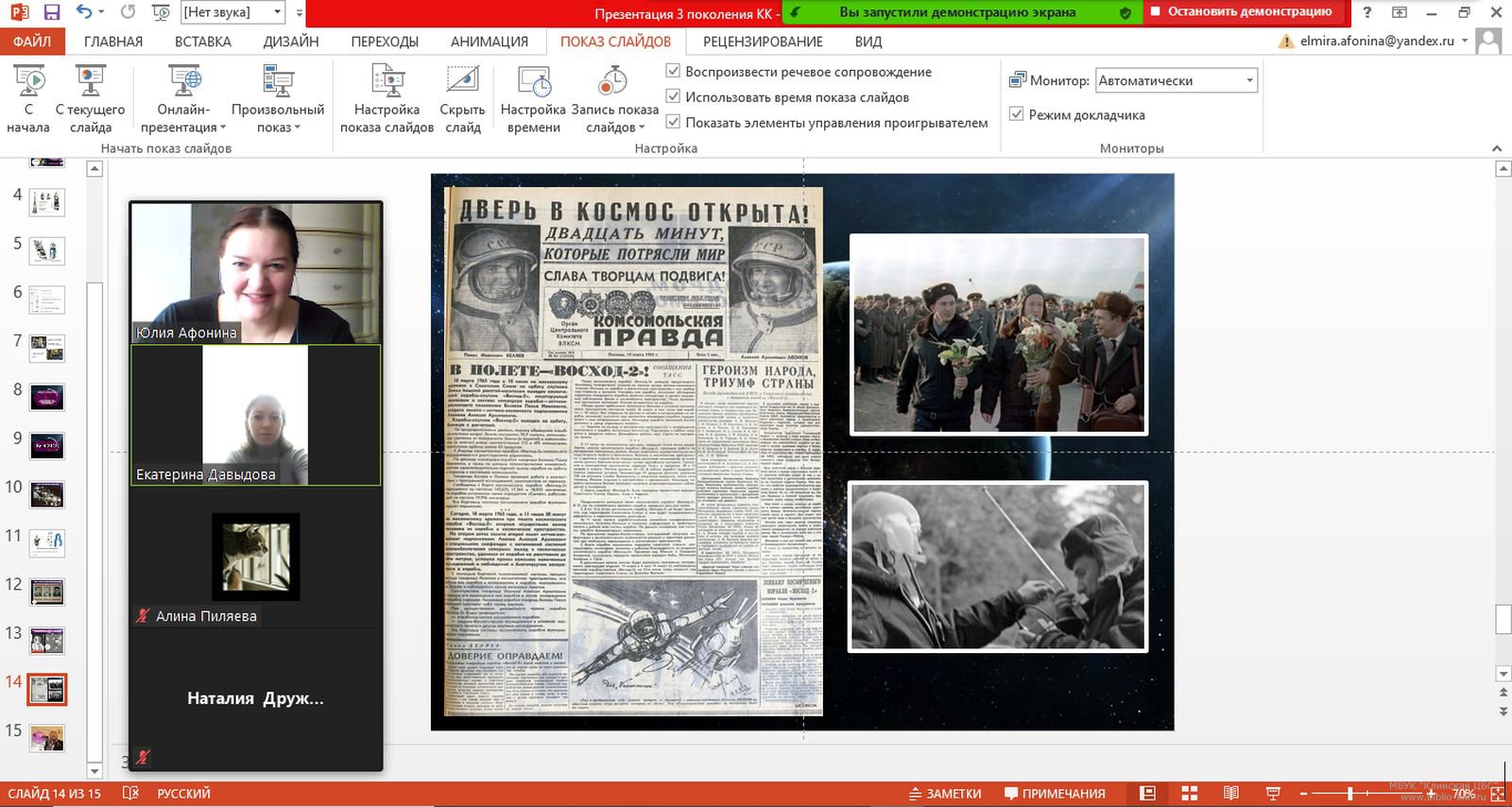Click quick access slideshow start icon
The image size is (1512, 807).
162,12
